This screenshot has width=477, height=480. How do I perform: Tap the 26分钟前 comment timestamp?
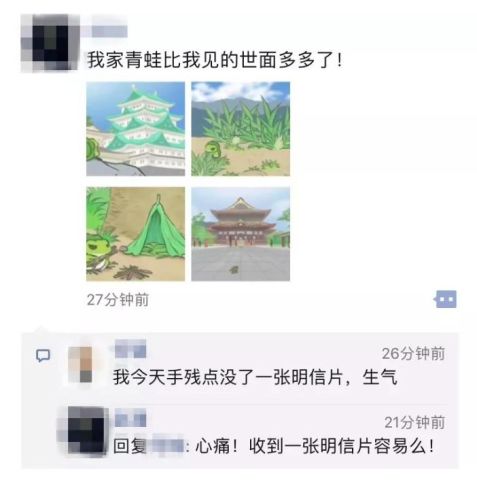coord(413,353)
